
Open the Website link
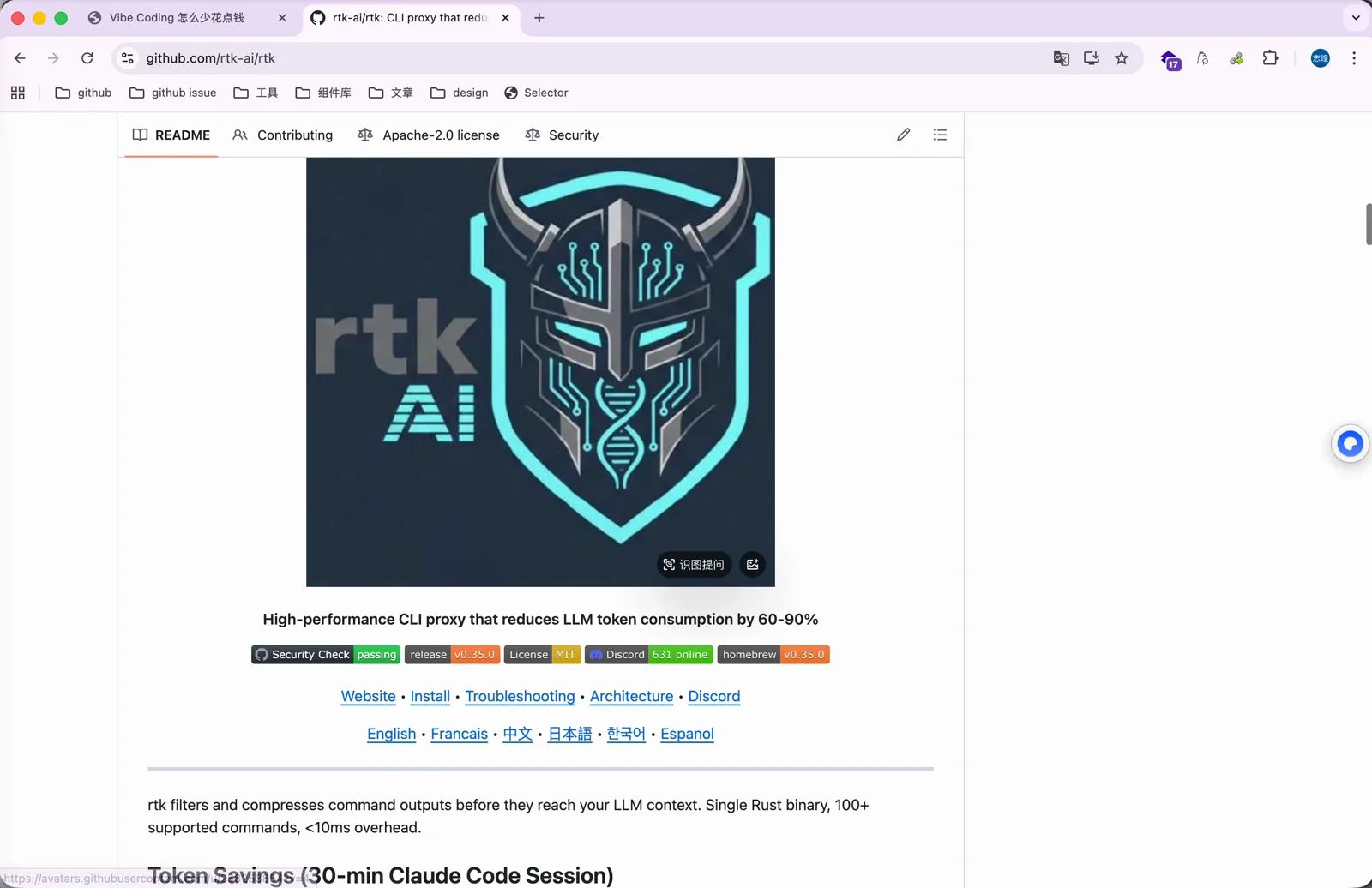tap(369, 697)
